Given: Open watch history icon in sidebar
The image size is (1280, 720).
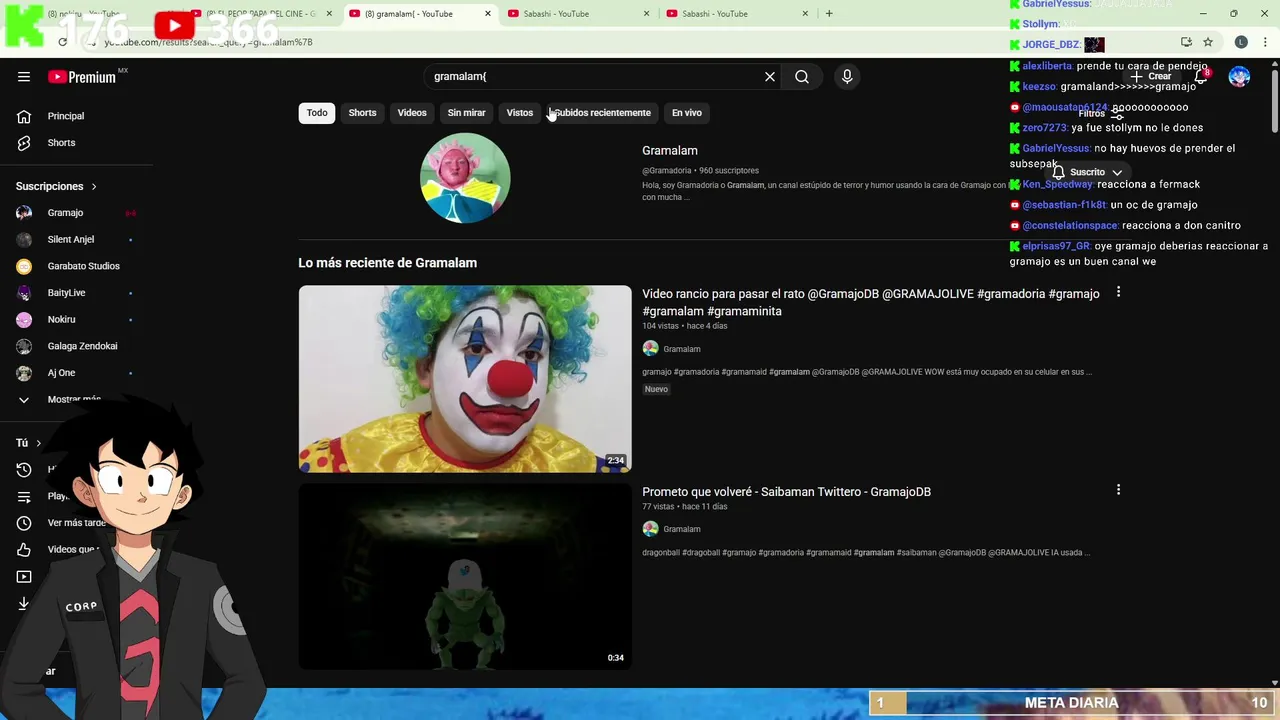Looking at the screenshot, I should point(24,470).
